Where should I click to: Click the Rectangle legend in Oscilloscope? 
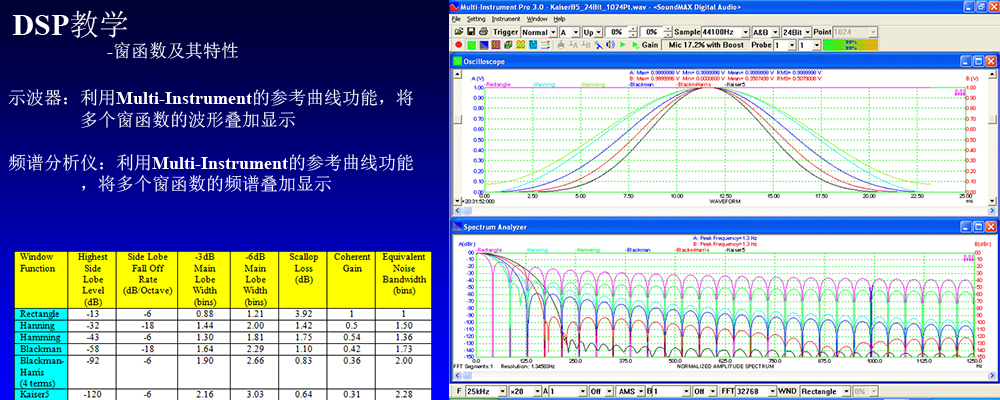[x=498, y=84]
